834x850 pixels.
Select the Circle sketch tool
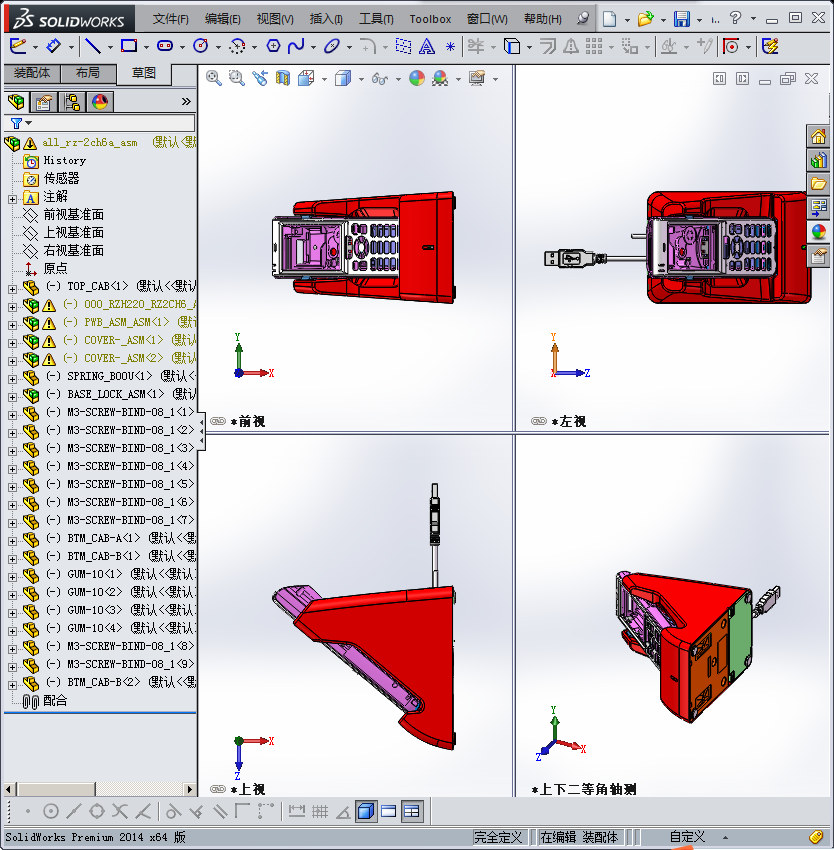click(201, 47)
